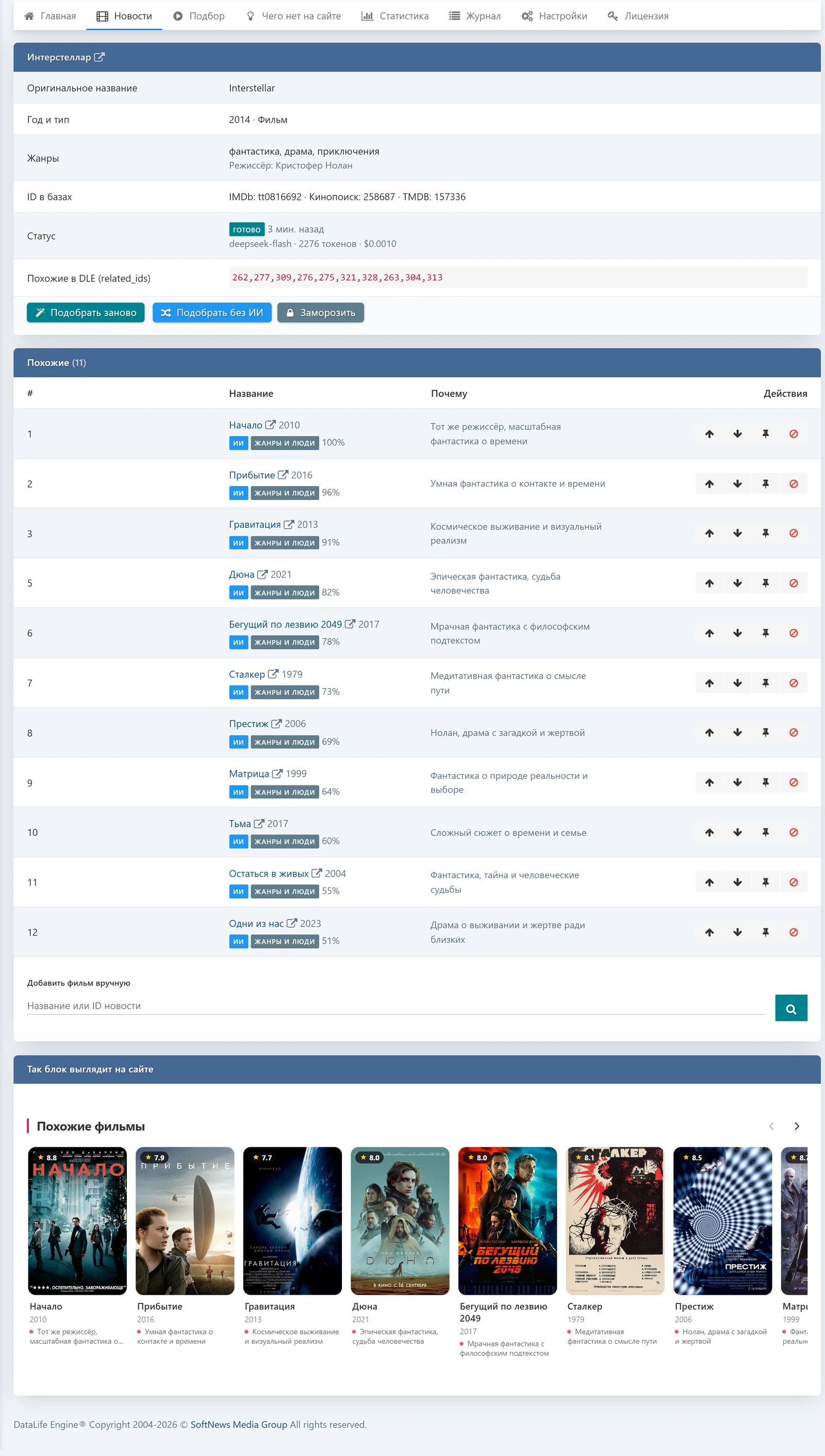Open the Статистика tab
Image resolution: width=825 pixels, height=1456 pixels.
point(395,16)
